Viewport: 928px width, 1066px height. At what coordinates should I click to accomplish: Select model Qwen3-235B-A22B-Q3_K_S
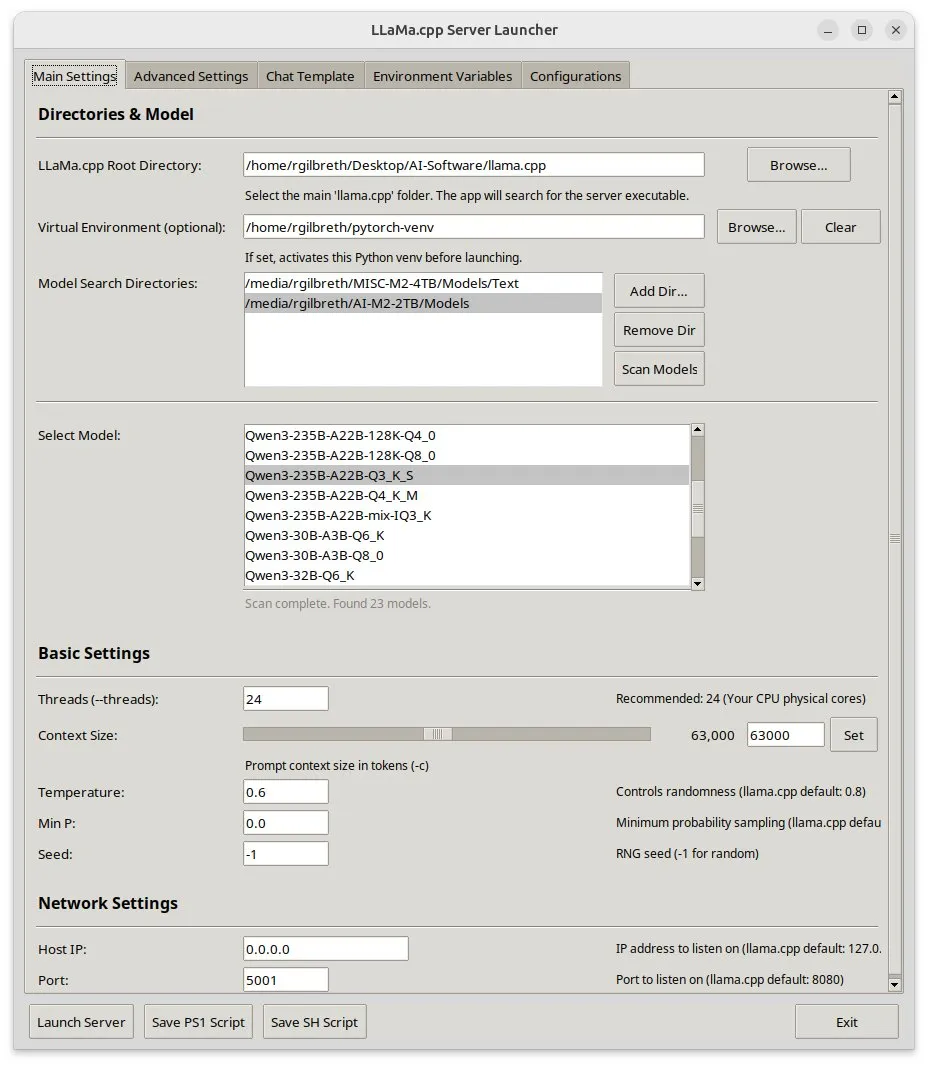coord(466,475)
